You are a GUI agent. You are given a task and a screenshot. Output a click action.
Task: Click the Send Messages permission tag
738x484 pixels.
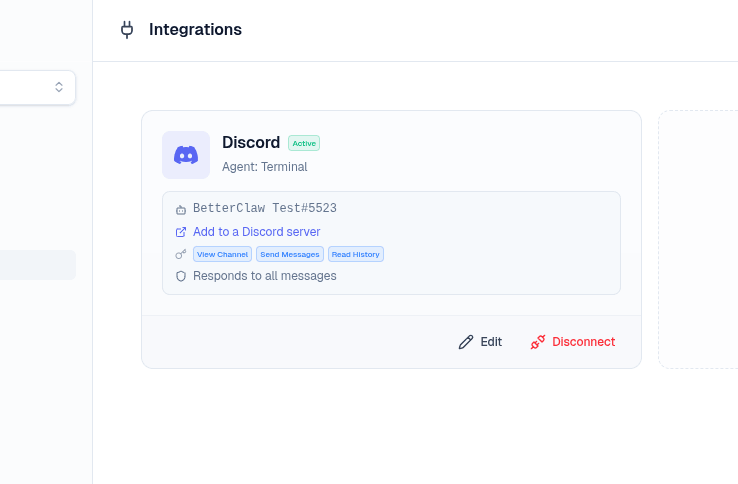(x=290, y=254)
